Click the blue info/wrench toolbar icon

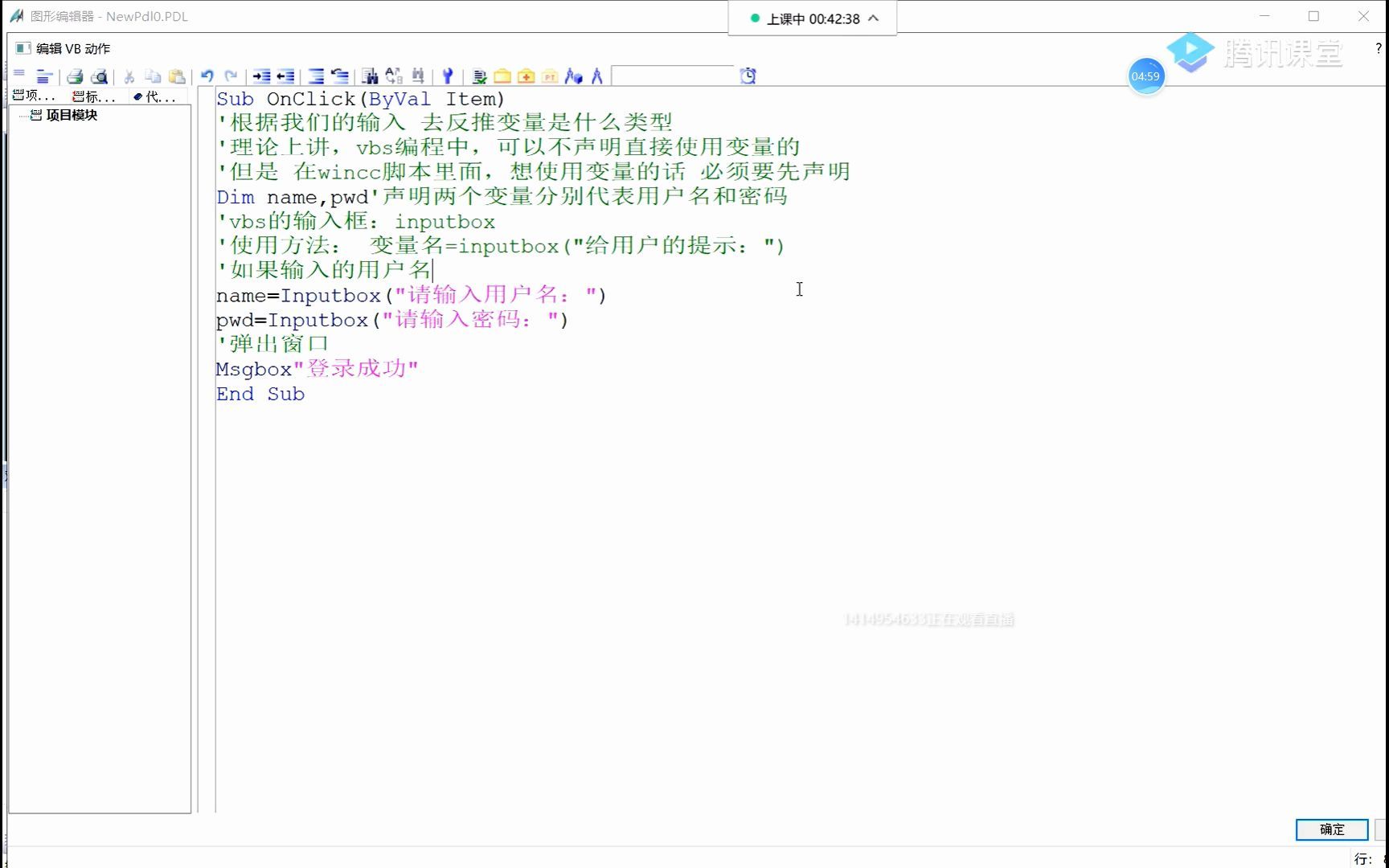(x=448, y=76)
